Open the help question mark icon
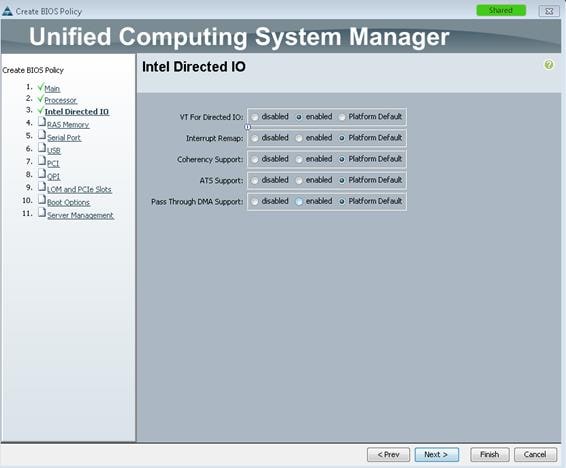This screenshot has width=566, height=468. (x=549, y=65)
